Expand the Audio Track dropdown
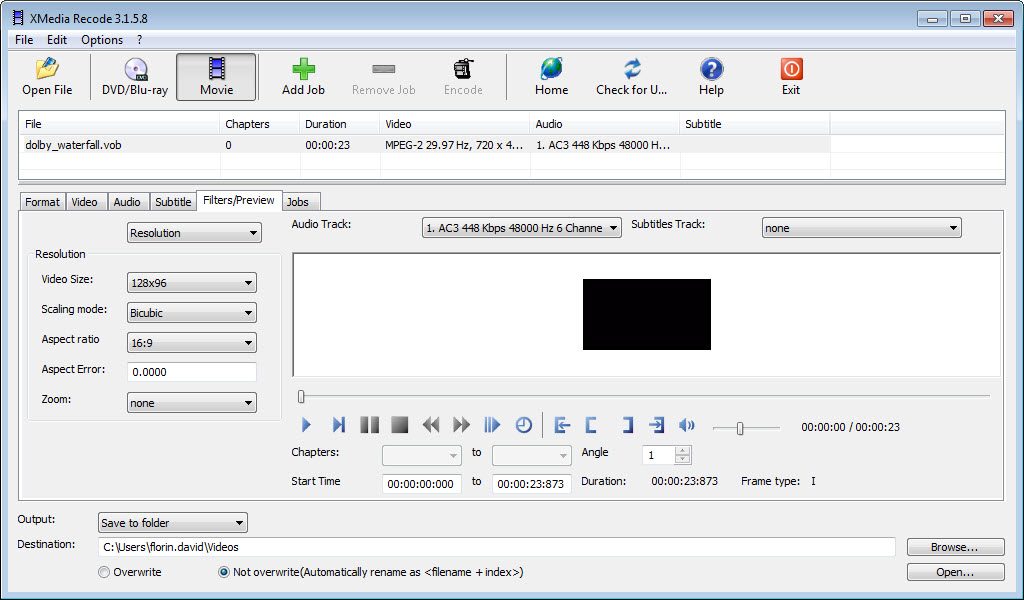 pyautogui.click(x=522, y=228)
